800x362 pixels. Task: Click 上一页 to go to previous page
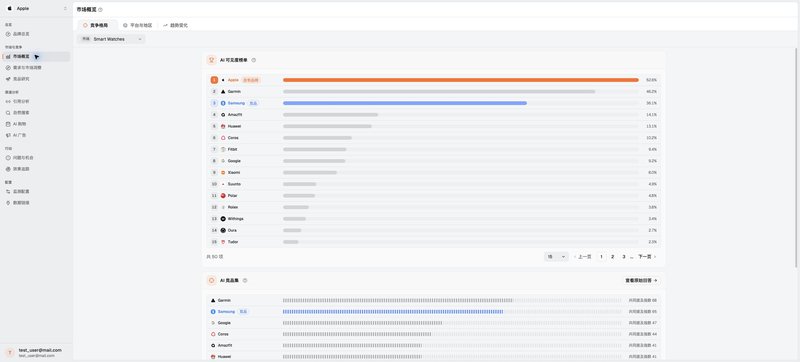pos(582,256)
